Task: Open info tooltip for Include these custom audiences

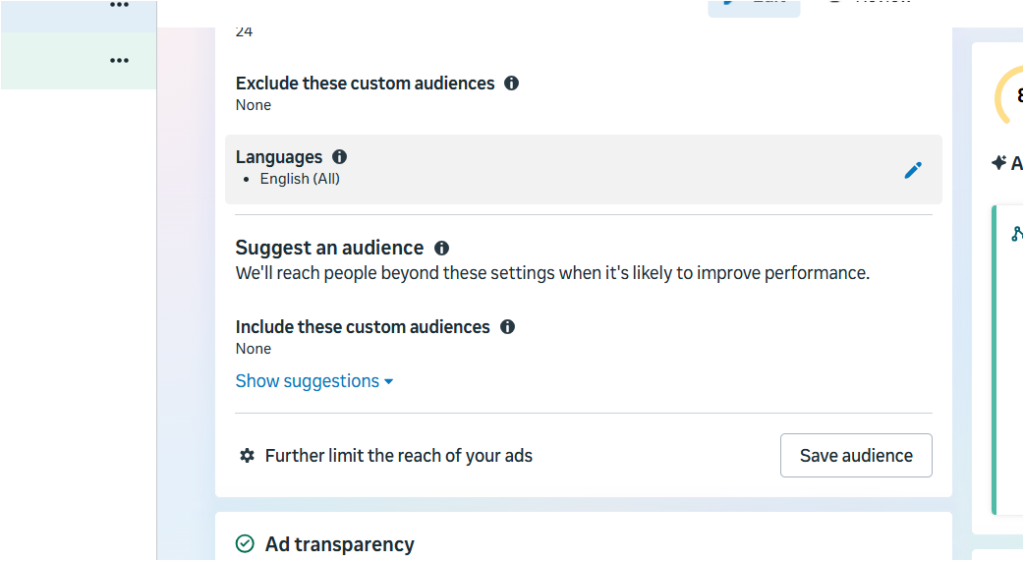Action: (x=507, y=327)
